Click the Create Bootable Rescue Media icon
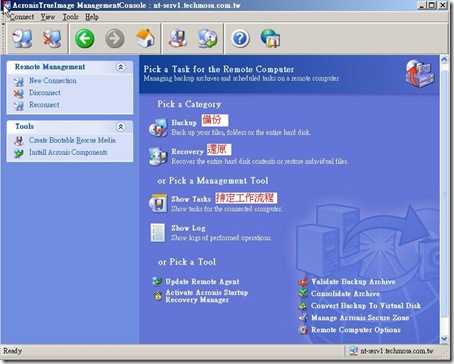 tap(19, 141)
